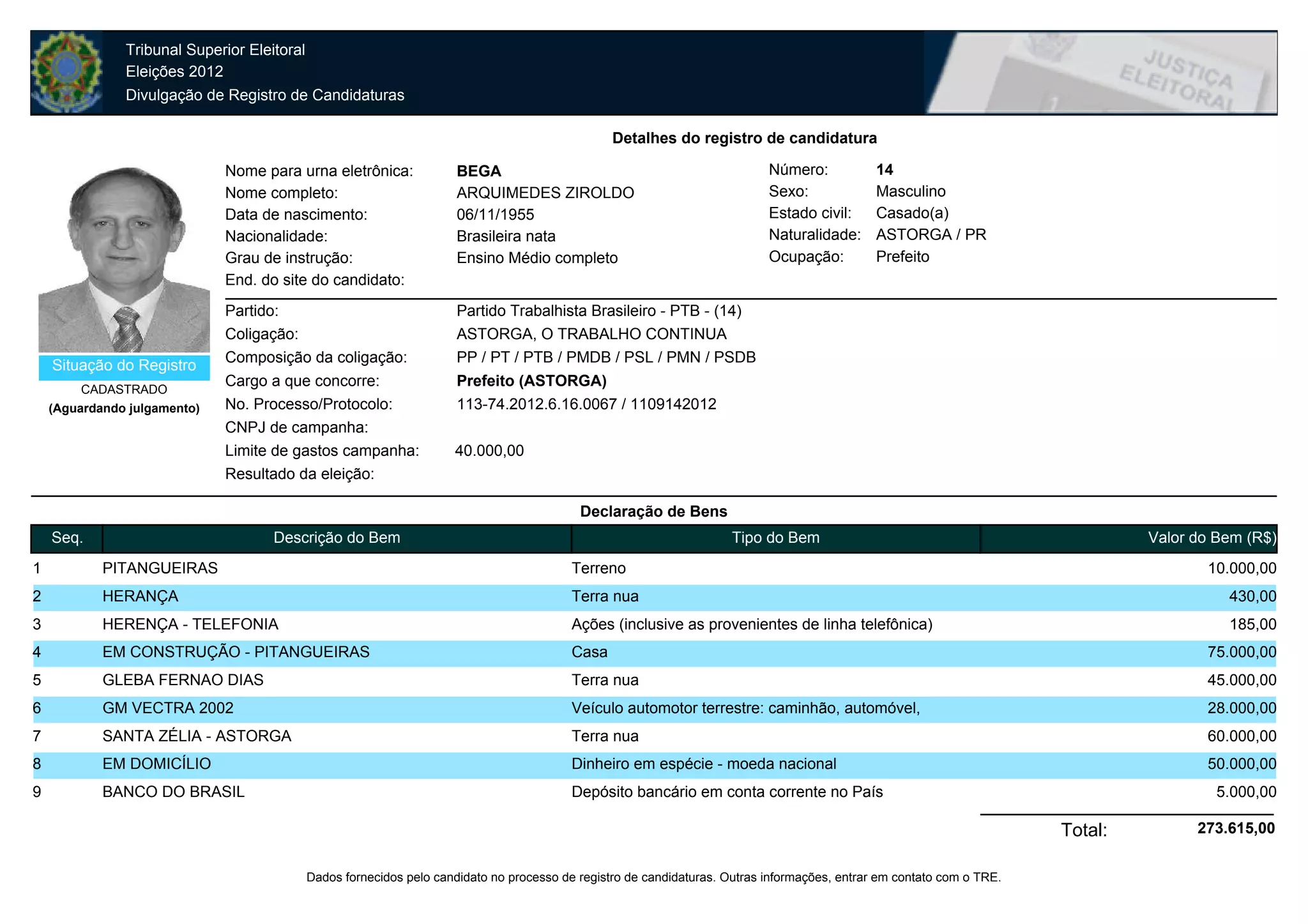
Task: Select the PITANGUEIRAS asset row
Action: (160, 568)
